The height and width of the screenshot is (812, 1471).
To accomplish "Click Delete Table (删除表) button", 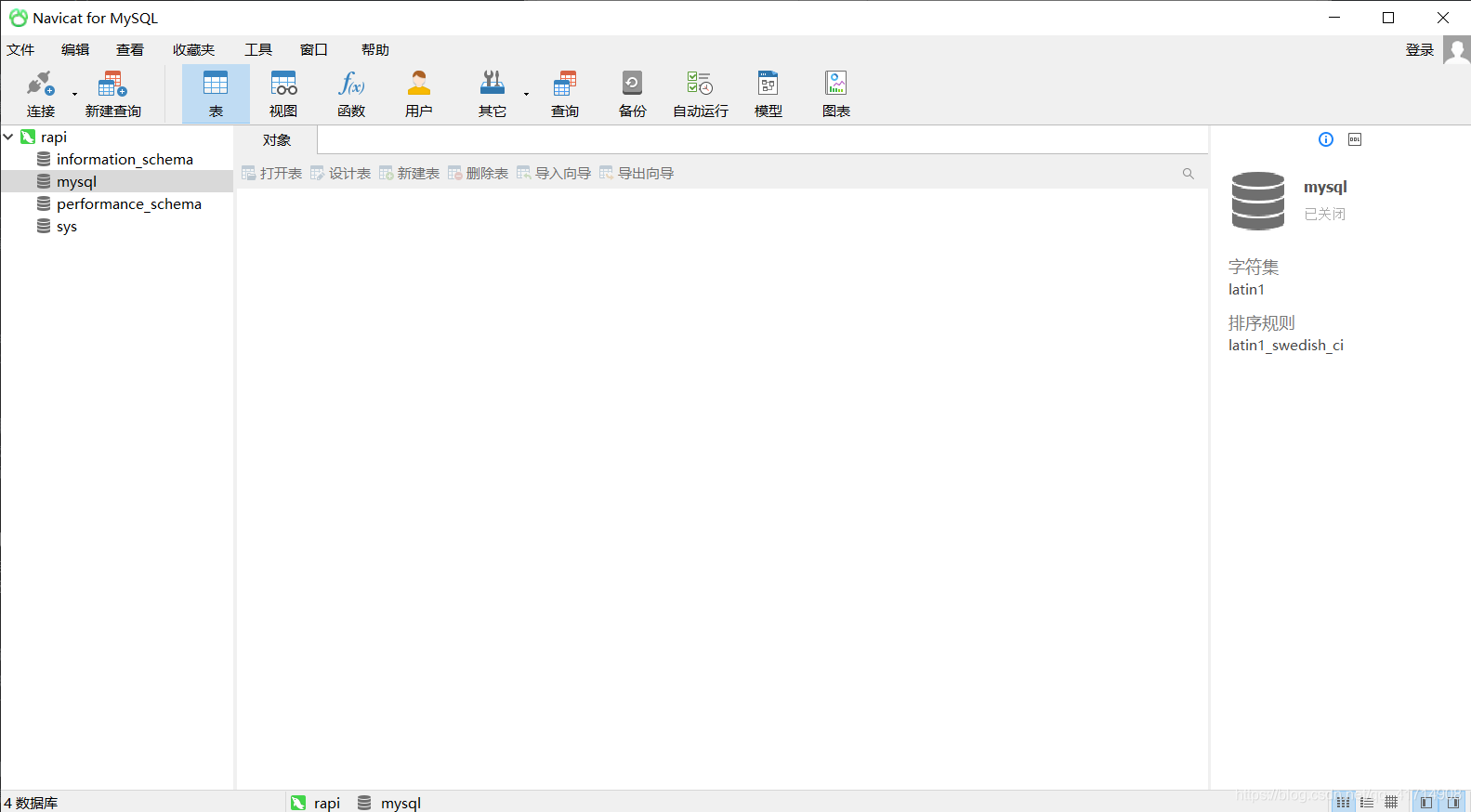I will pyautogui.click(x=479, y=173).
